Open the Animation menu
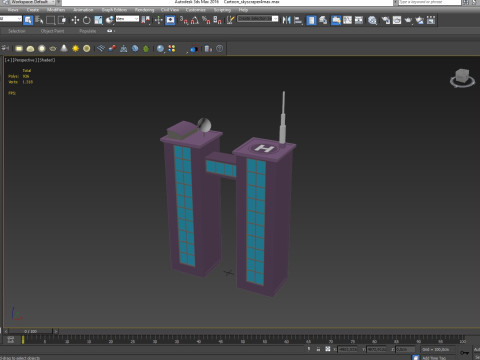The width and height of the screenshot is (480, 360). coord(83,10)
